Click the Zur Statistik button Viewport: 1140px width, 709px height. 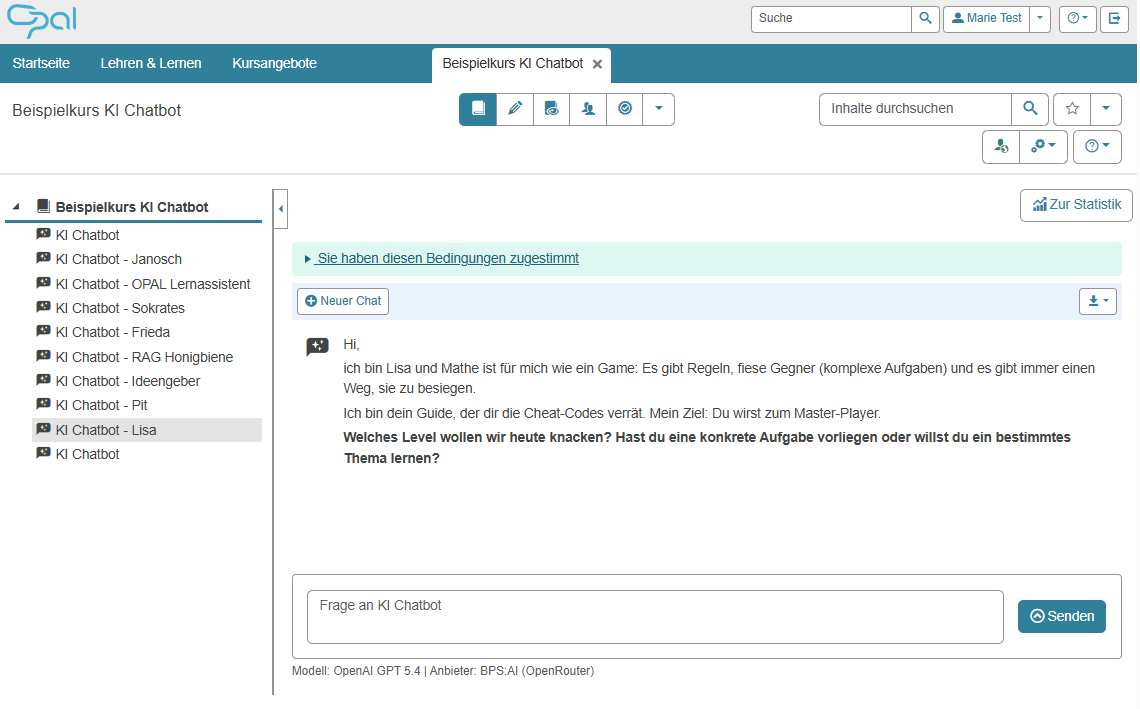[1076, 205]
